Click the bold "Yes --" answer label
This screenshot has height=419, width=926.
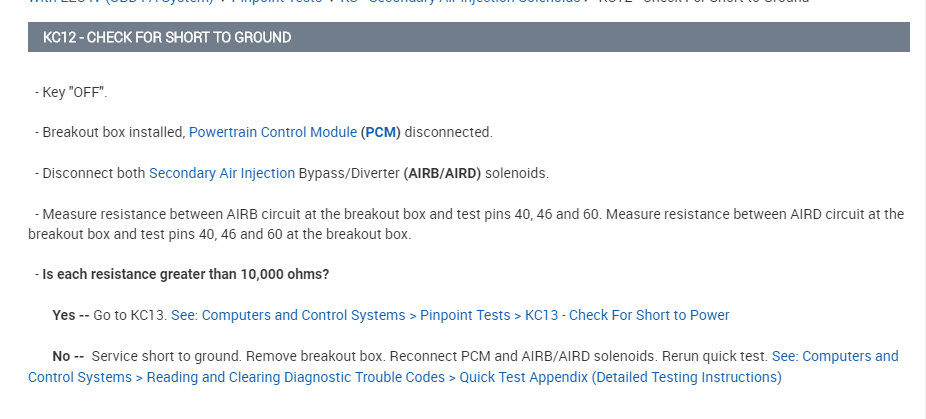click(x=70, y=315)
